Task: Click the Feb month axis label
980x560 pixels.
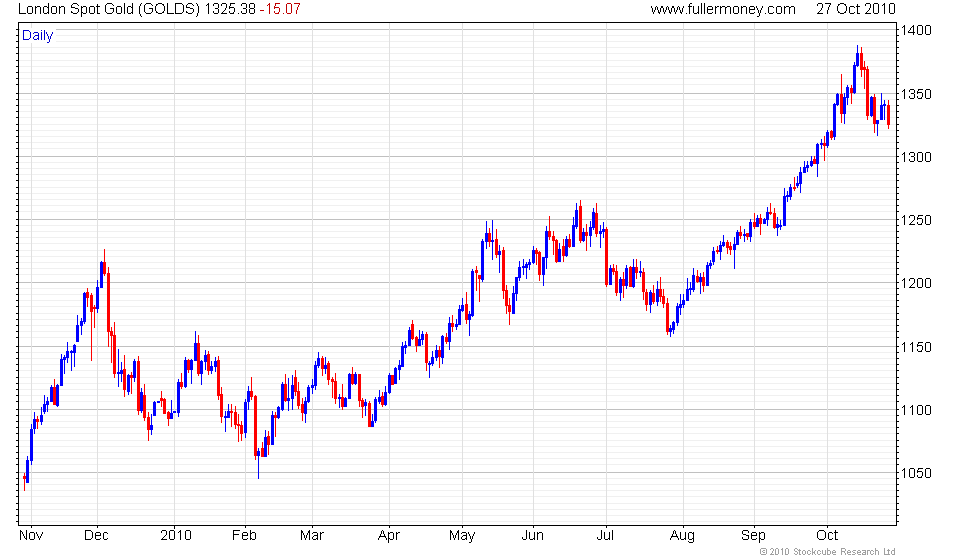Action: [244, 536]
